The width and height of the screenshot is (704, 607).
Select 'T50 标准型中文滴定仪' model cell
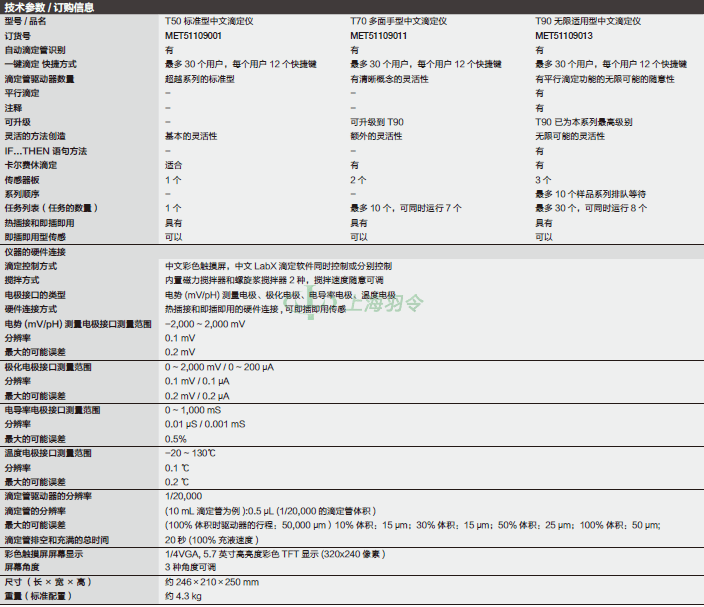pyautogui.click(x=209, y=21)
